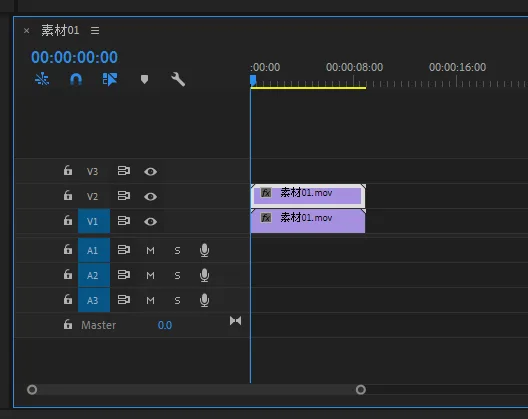Toggle sync lock for A1
Viewport: 528px width, 419px height.
coord(124,250)
